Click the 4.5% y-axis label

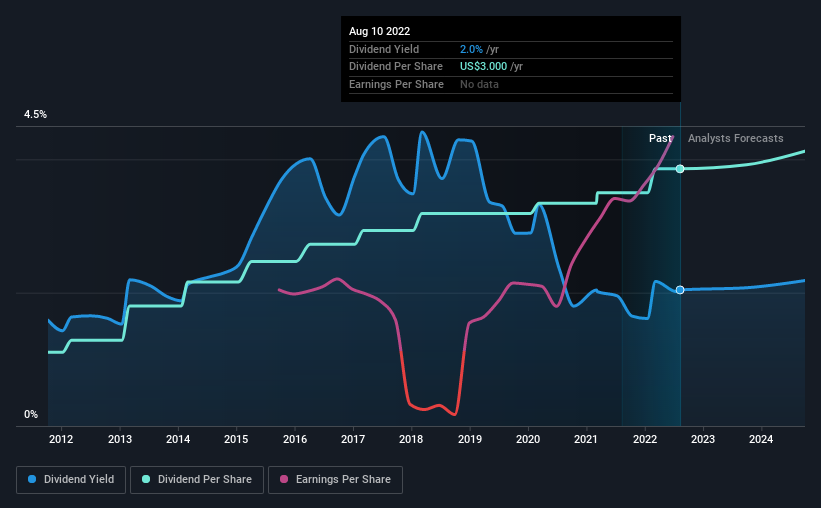pos(35,114)
